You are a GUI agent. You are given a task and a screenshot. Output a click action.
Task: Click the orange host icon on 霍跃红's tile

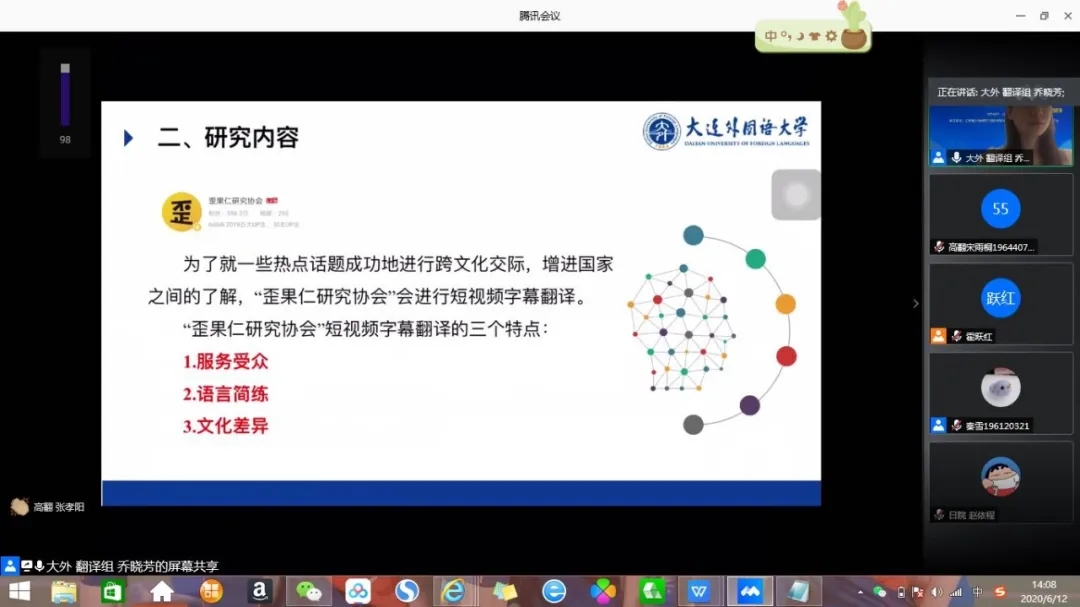pos(938,336)
